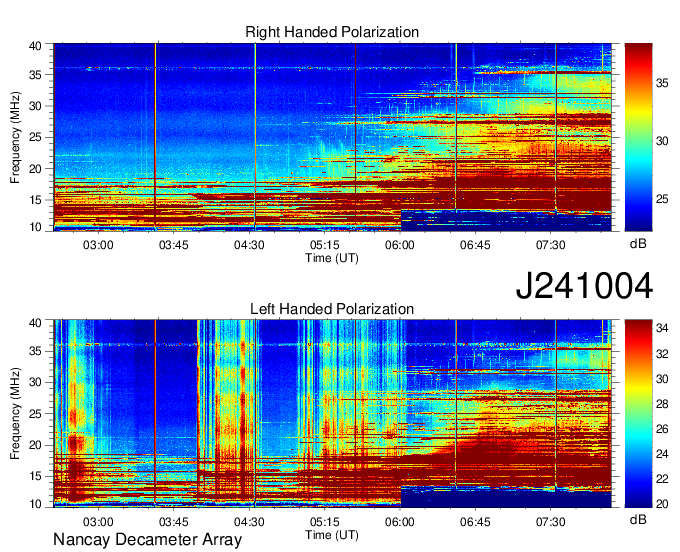The width and height of the screenshot is (680, 552).
Task: Click 40 MHz frequency tick on Right Handed plot
Action: point(36,46)
